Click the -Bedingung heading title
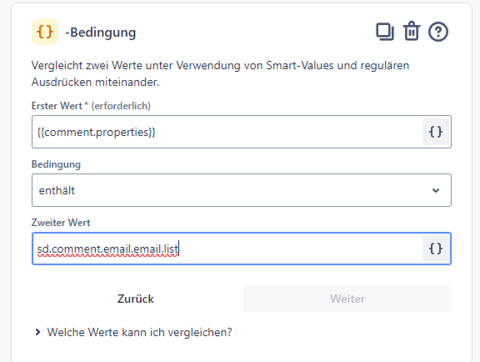The image size is (480, 362). 101,32
